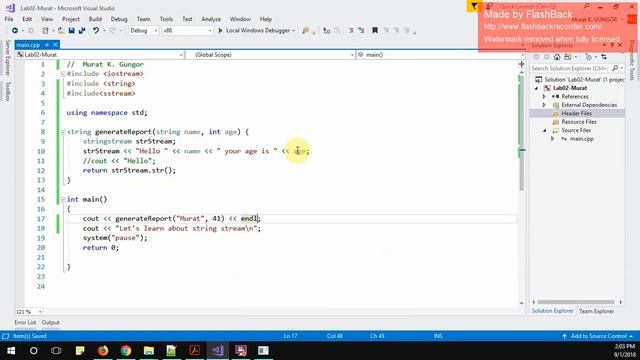Click the Solution Explorer Home icon
Image resolution: width=640 pixels, height=360 pixels.
[557, 57]
